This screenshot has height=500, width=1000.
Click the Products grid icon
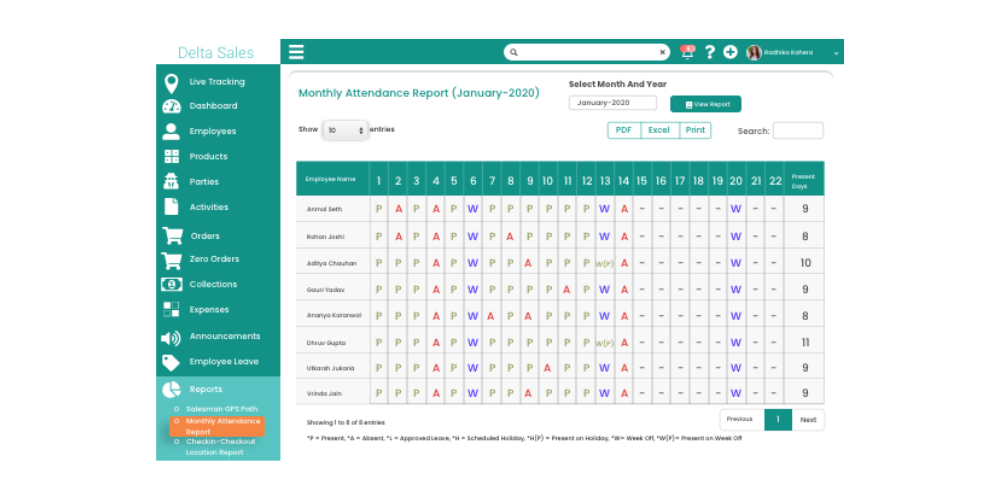point(172,156)
